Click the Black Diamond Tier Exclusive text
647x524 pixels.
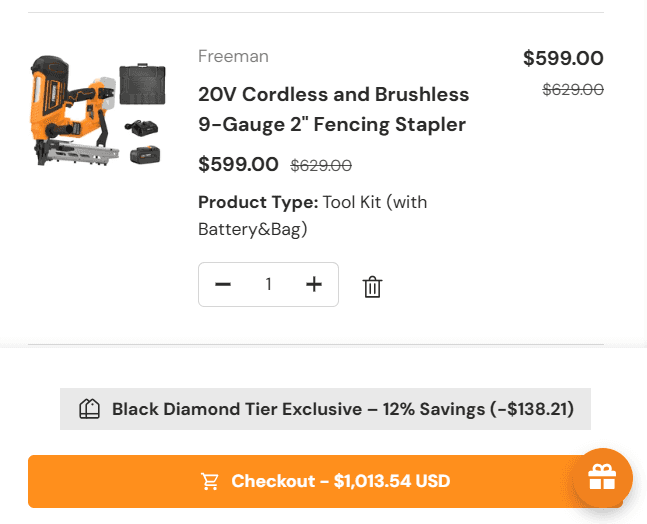click(236, 409)
